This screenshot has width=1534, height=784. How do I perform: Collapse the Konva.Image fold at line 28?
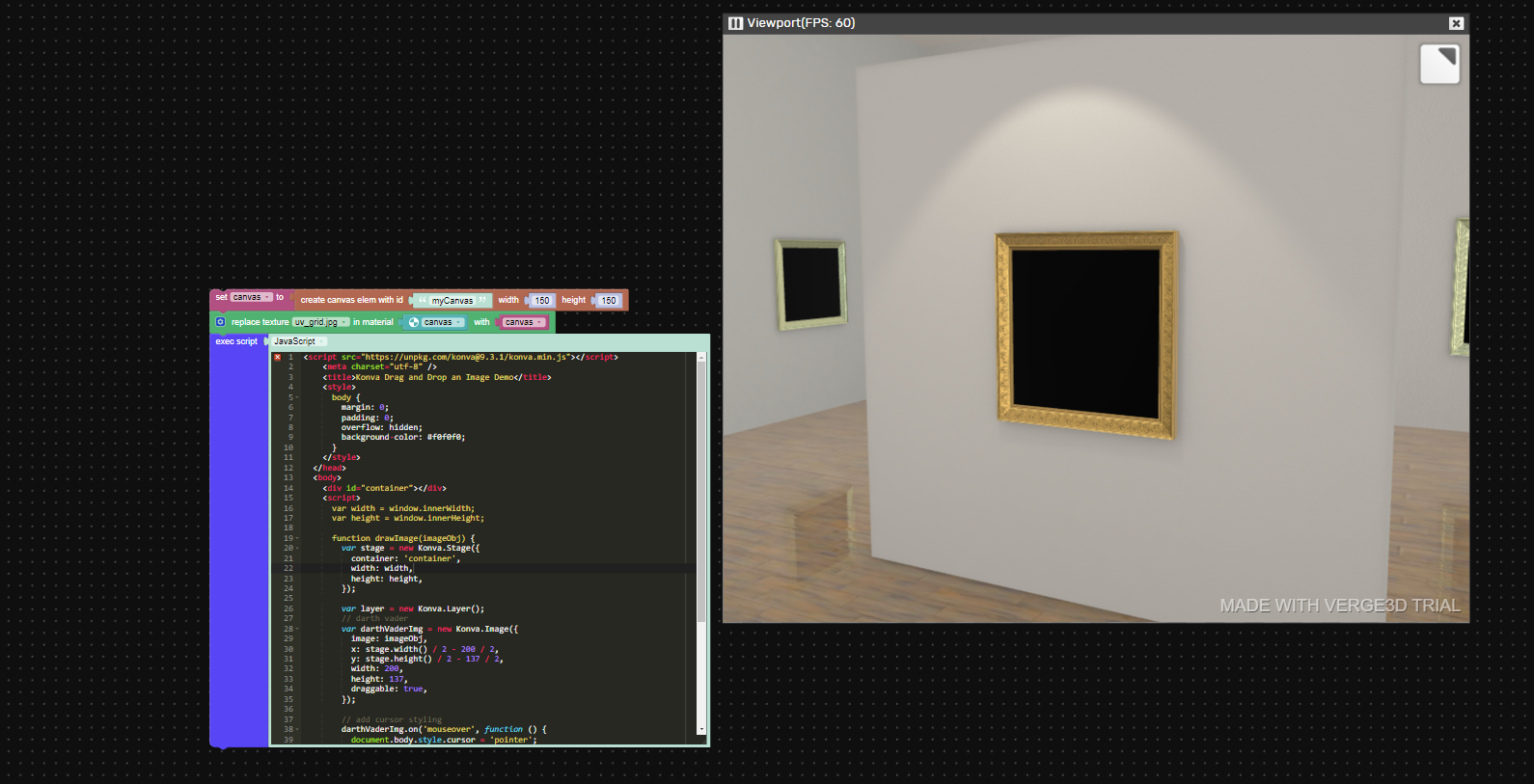click(297, 629)
